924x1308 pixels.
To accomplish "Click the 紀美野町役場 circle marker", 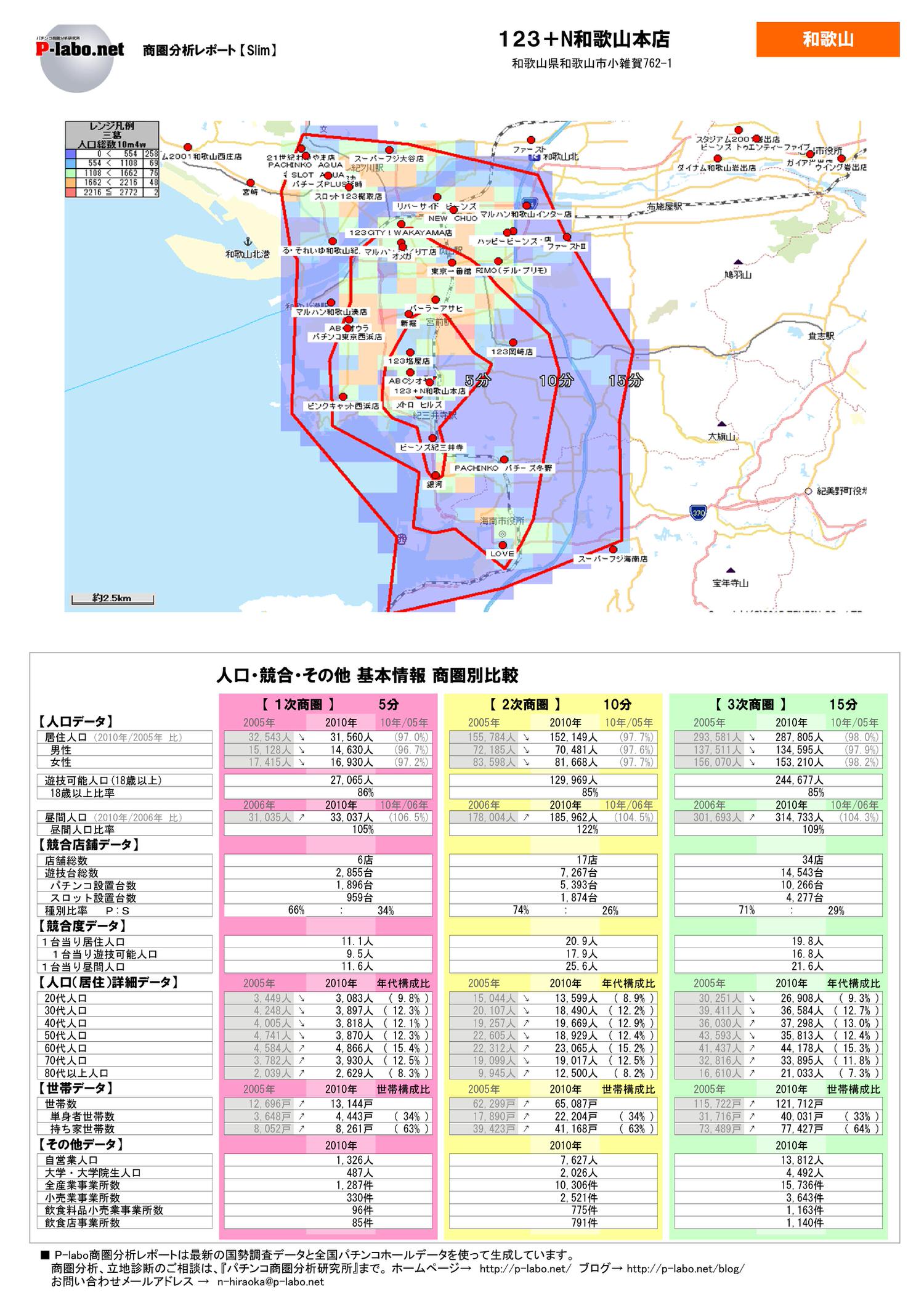I will [808, 491].
